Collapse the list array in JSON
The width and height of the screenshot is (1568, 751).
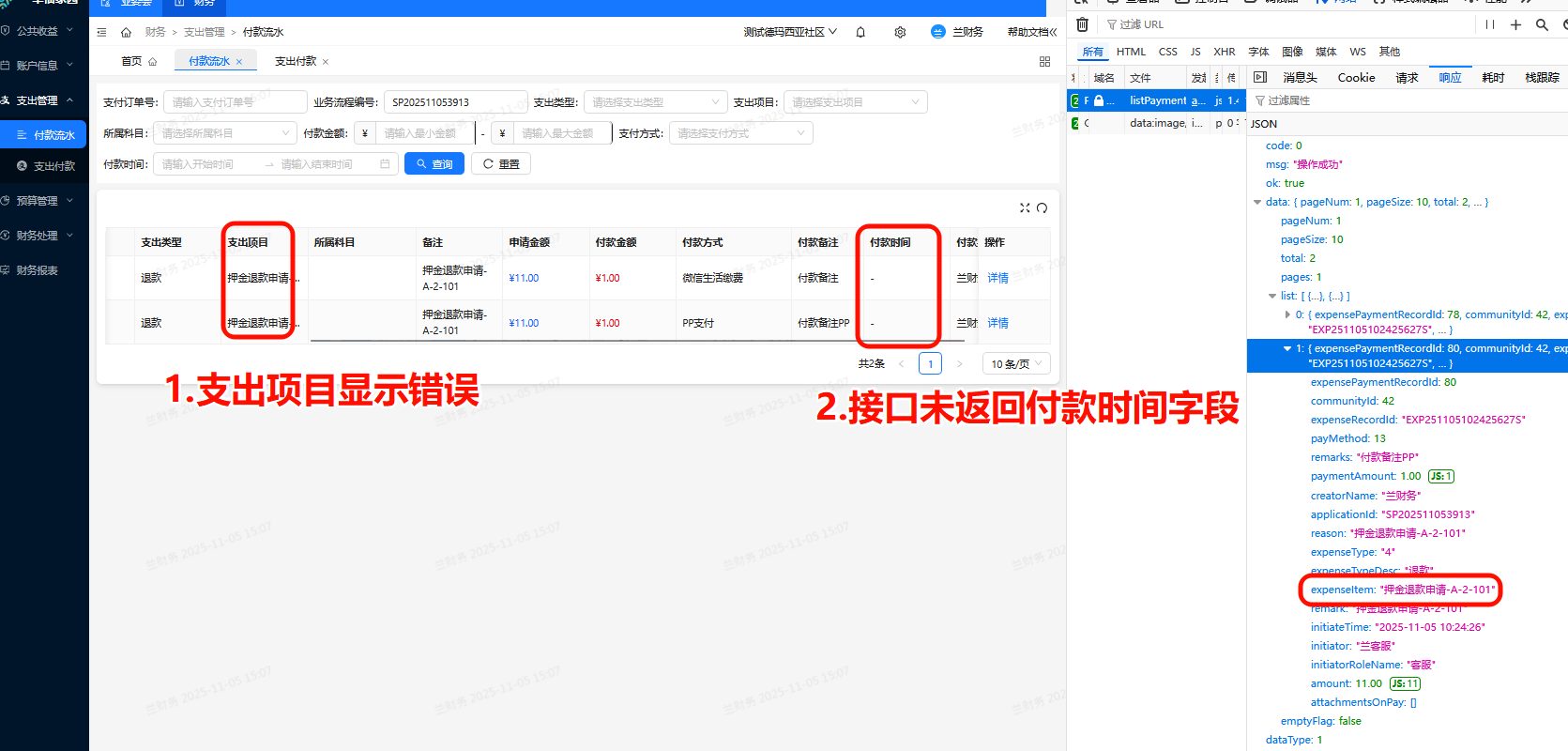click(1272, 296)
